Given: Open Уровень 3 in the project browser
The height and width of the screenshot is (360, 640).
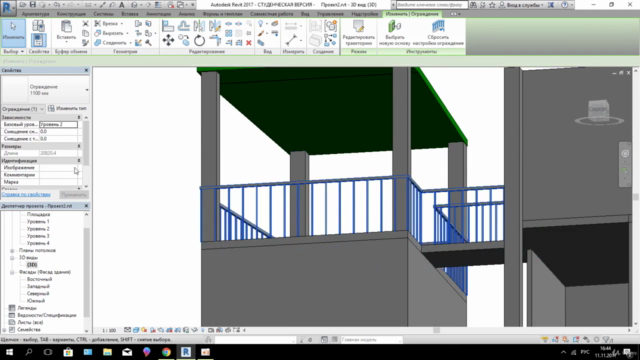Looking at the screenshot, I should click(38, 236).
